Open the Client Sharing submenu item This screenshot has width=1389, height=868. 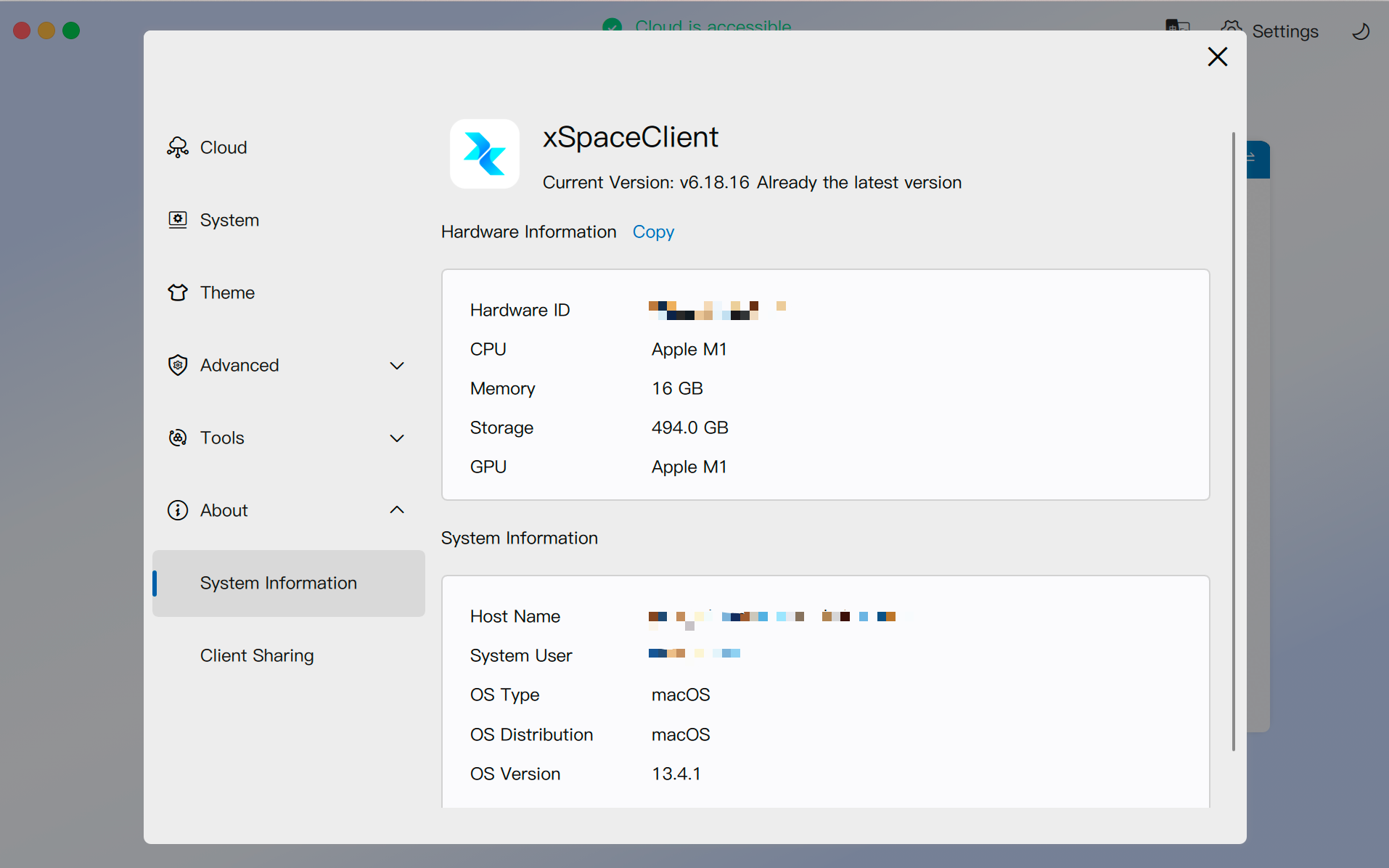coord(257,655)
